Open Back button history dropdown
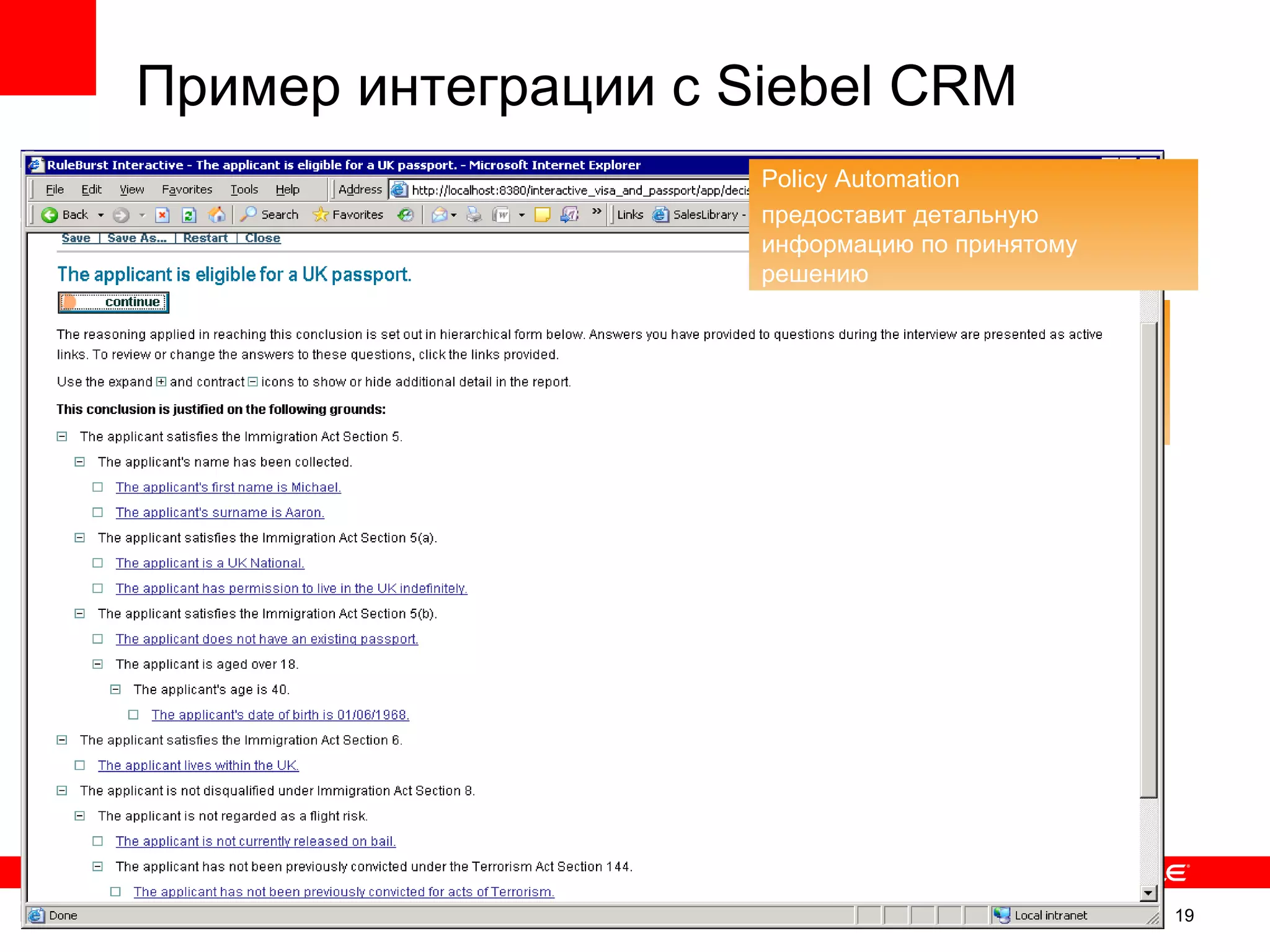 [x=100, y=215]
